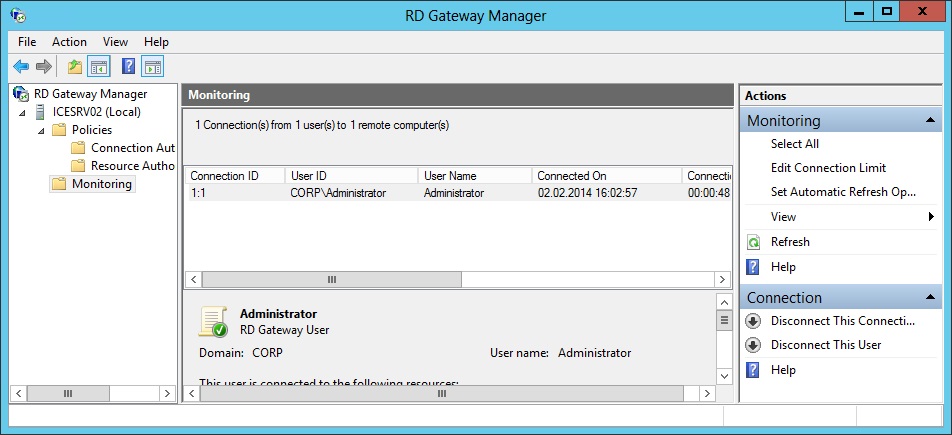Click the Resource Authorization folder icon
The image size is (952, 435).
78,166
